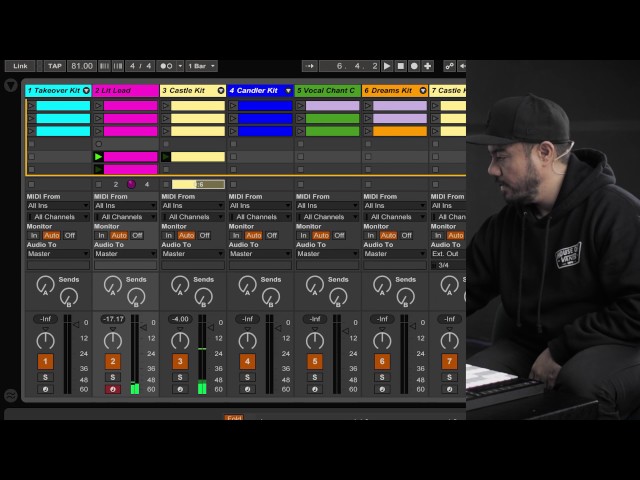Launch first cyan clip in Takeover Kit
The image size is (640, 480).
(31, 106)
